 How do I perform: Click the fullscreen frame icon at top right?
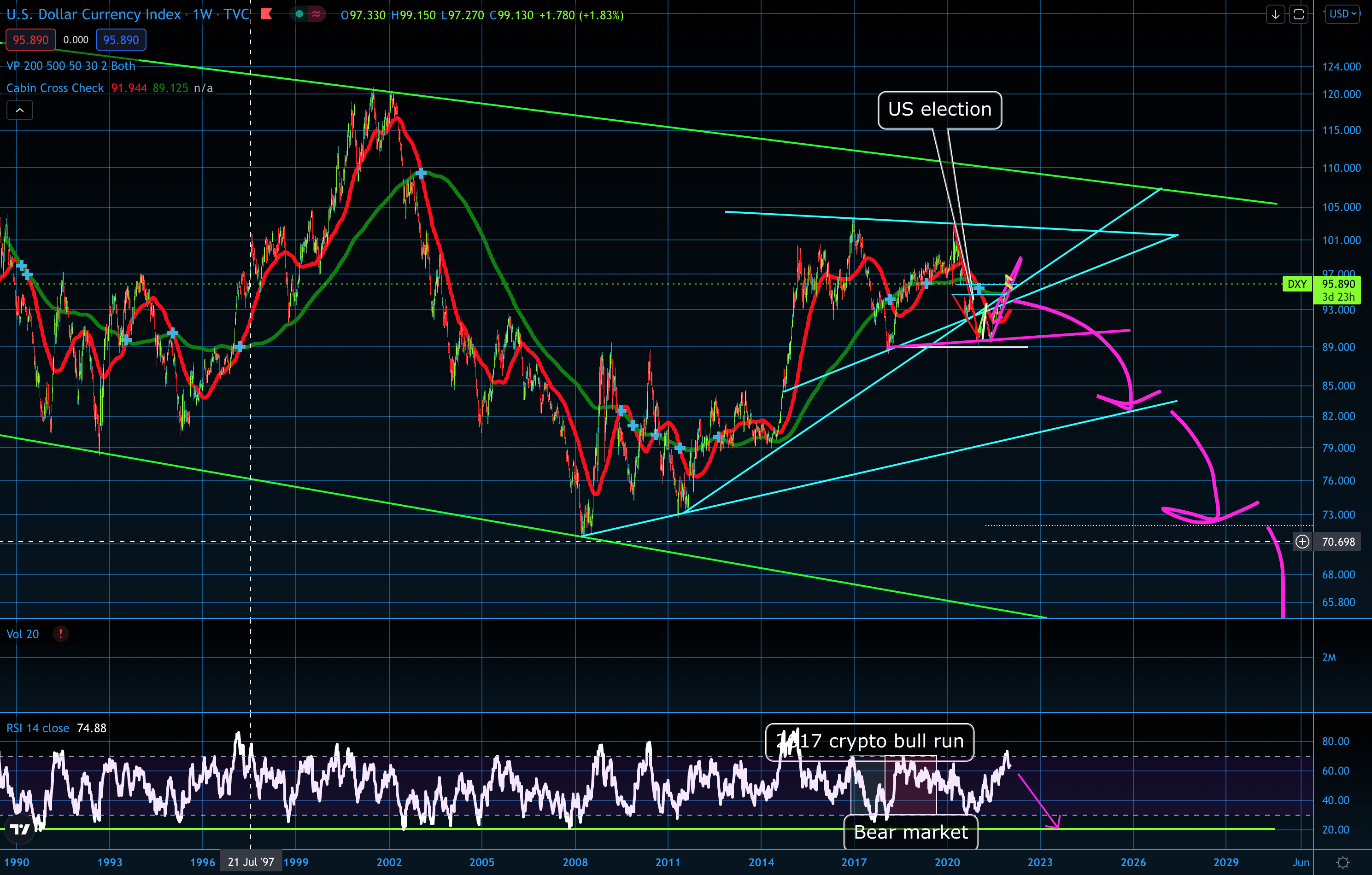coord(1298,14)
